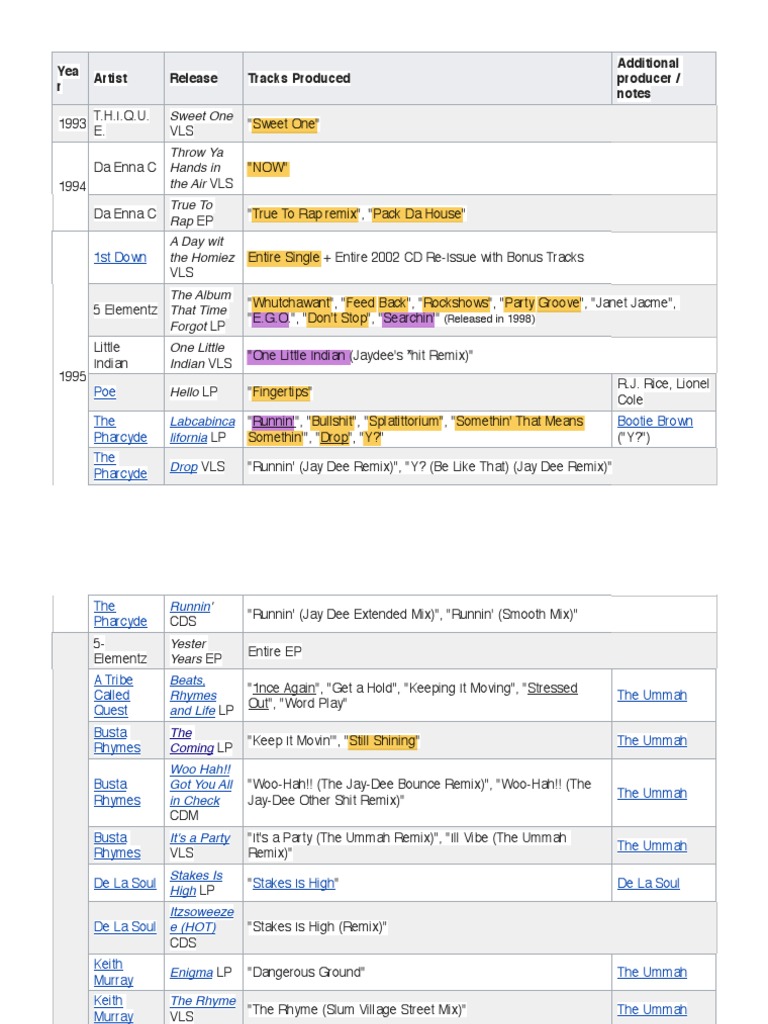This screenshot has width=768, height=1024.
Task: Open Beats, Rhymes and Life link
Action: pyautogui.click(x=193, y=695)
